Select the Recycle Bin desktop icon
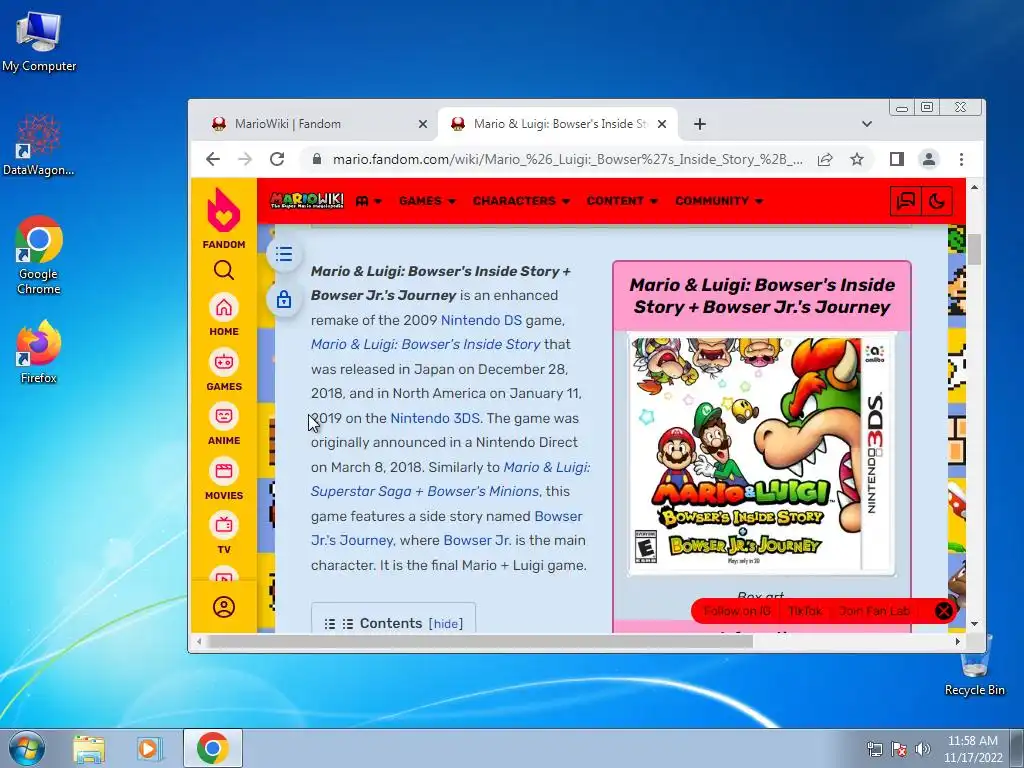 point(974,665)
